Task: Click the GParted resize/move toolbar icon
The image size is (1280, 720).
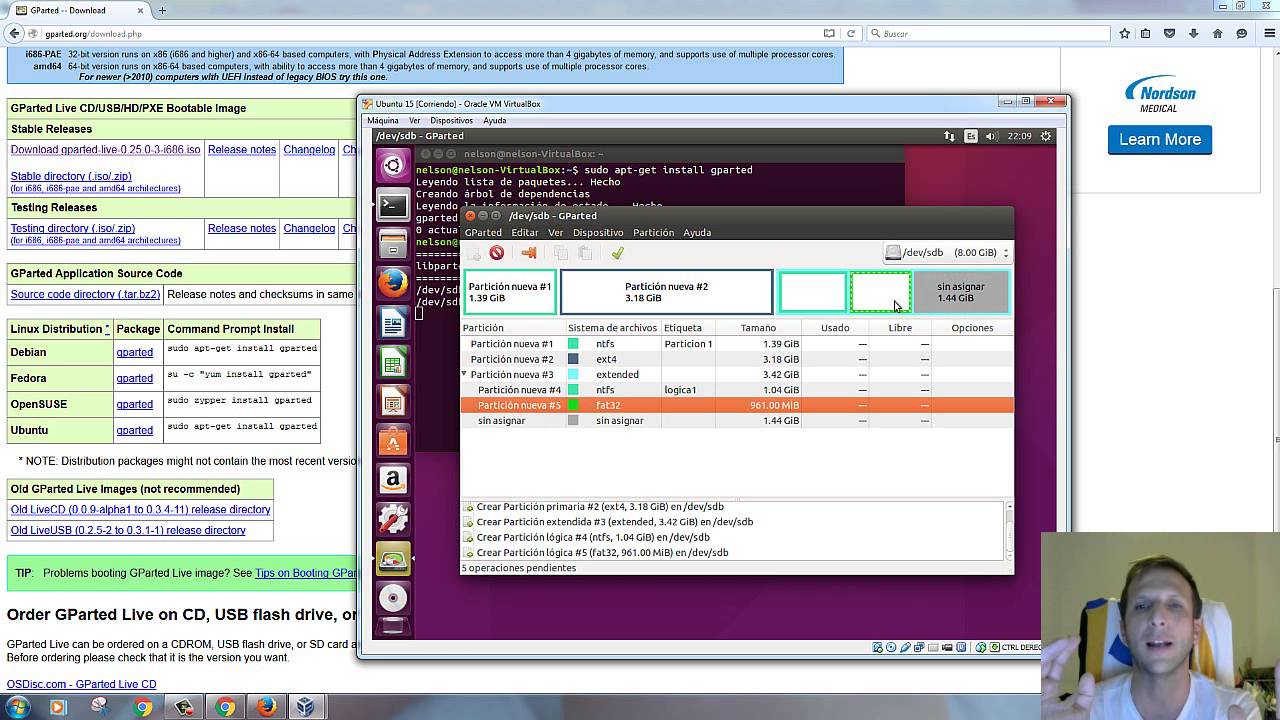Action: pyautogui.click(x=529, y=254)
